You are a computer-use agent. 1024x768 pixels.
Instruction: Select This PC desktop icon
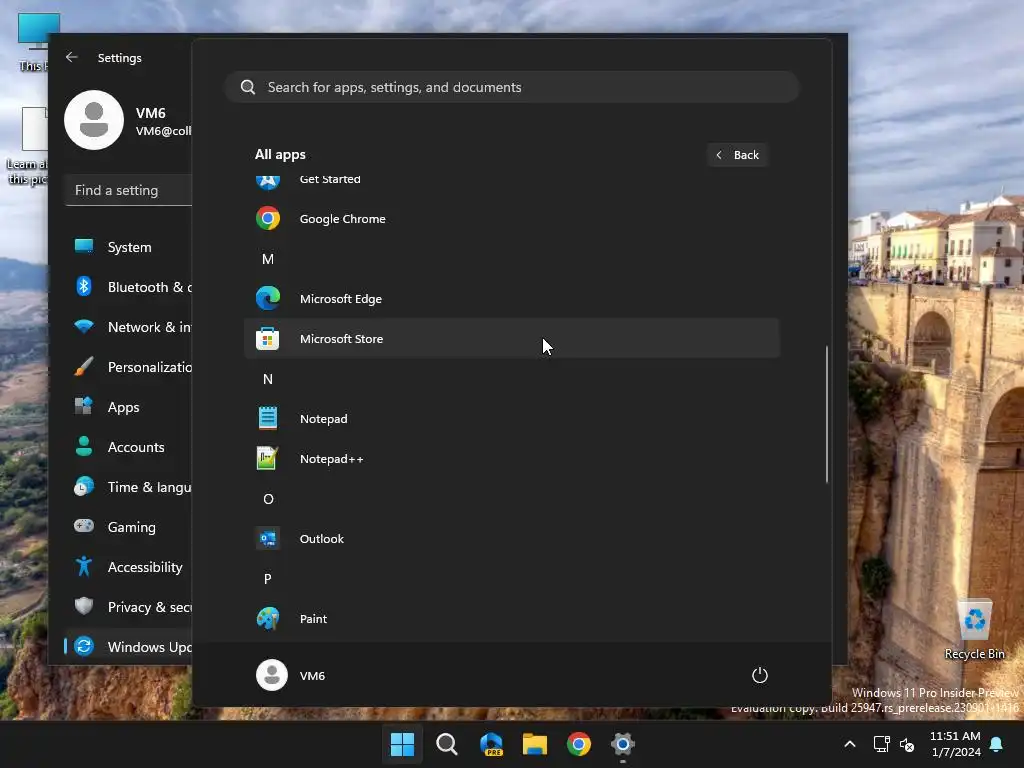coord(33,40)
